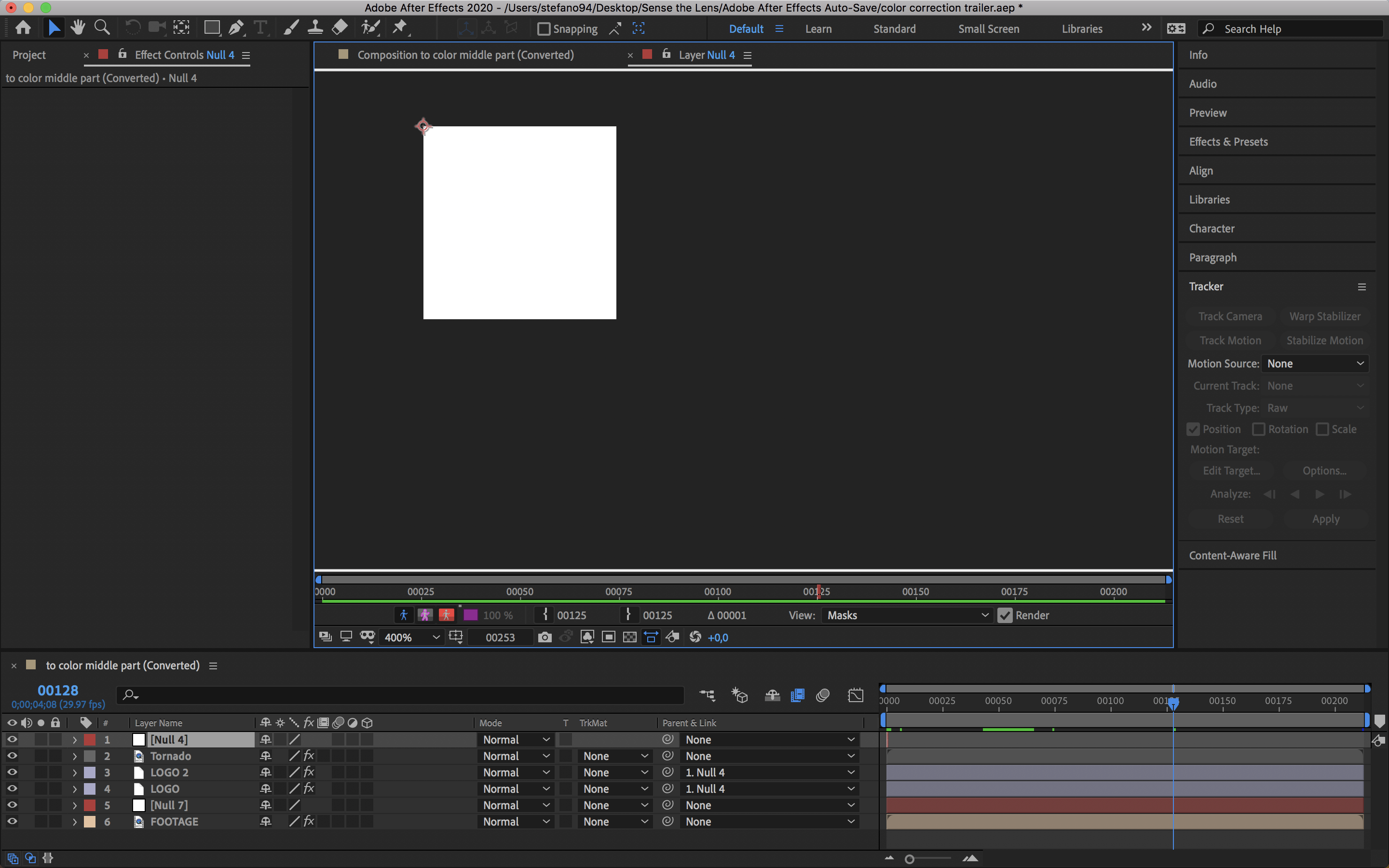The image size is (1389, 868).
Task: Open the Composition viewer tab
Action: (465, 55)
